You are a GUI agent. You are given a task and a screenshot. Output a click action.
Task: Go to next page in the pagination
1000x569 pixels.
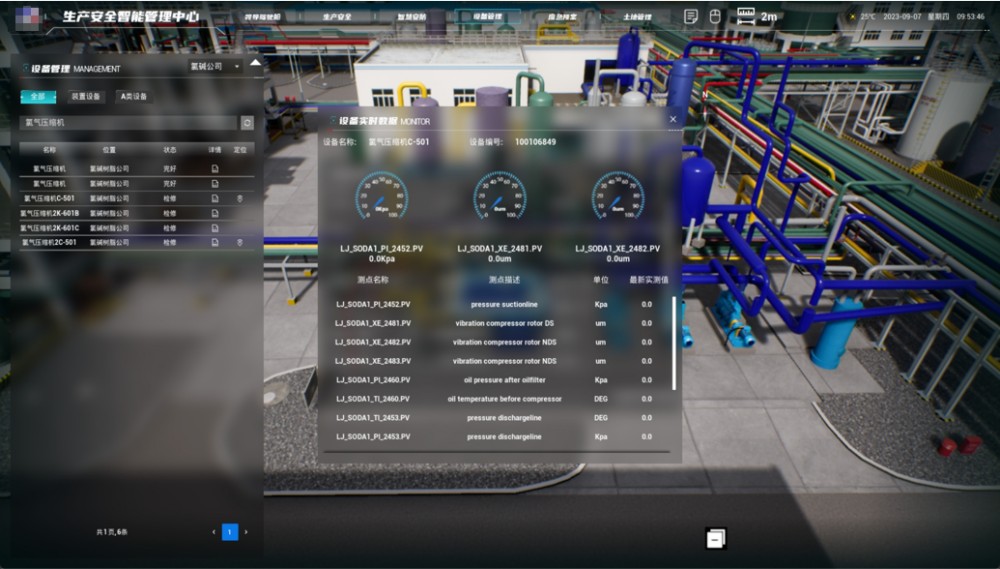tap(246, 532)
